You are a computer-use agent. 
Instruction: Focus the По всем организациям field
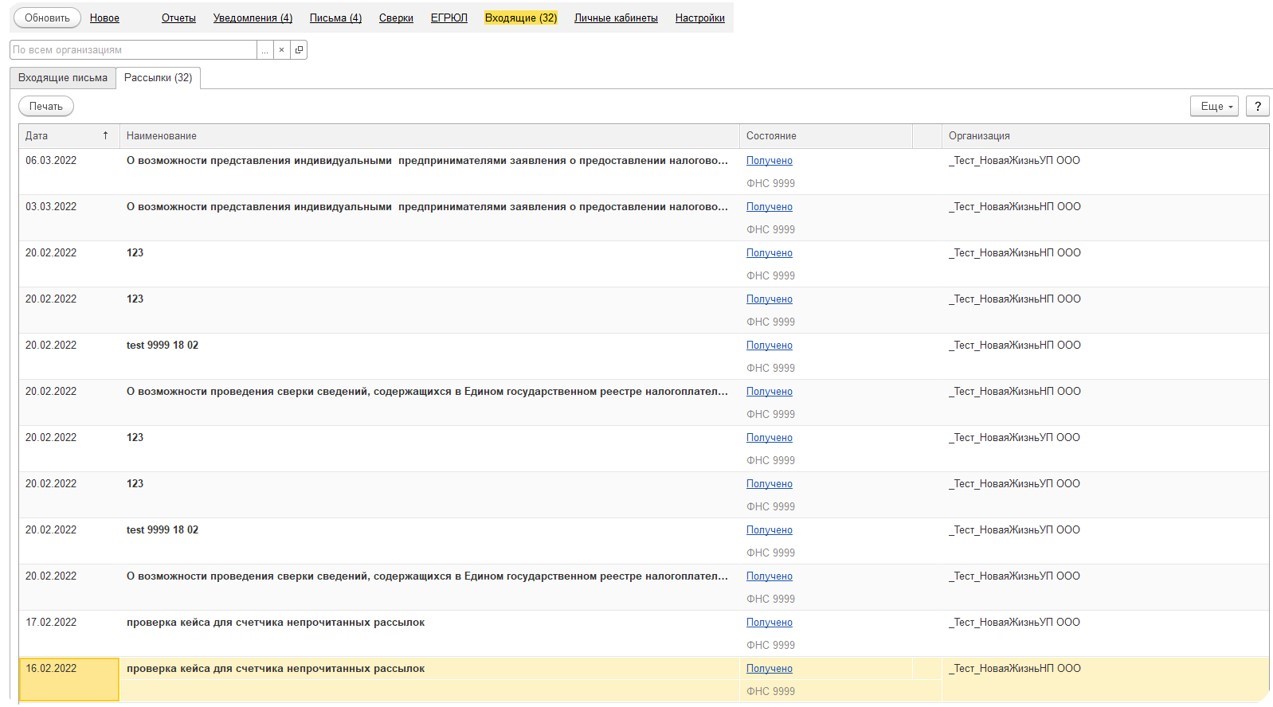[133, 50]
